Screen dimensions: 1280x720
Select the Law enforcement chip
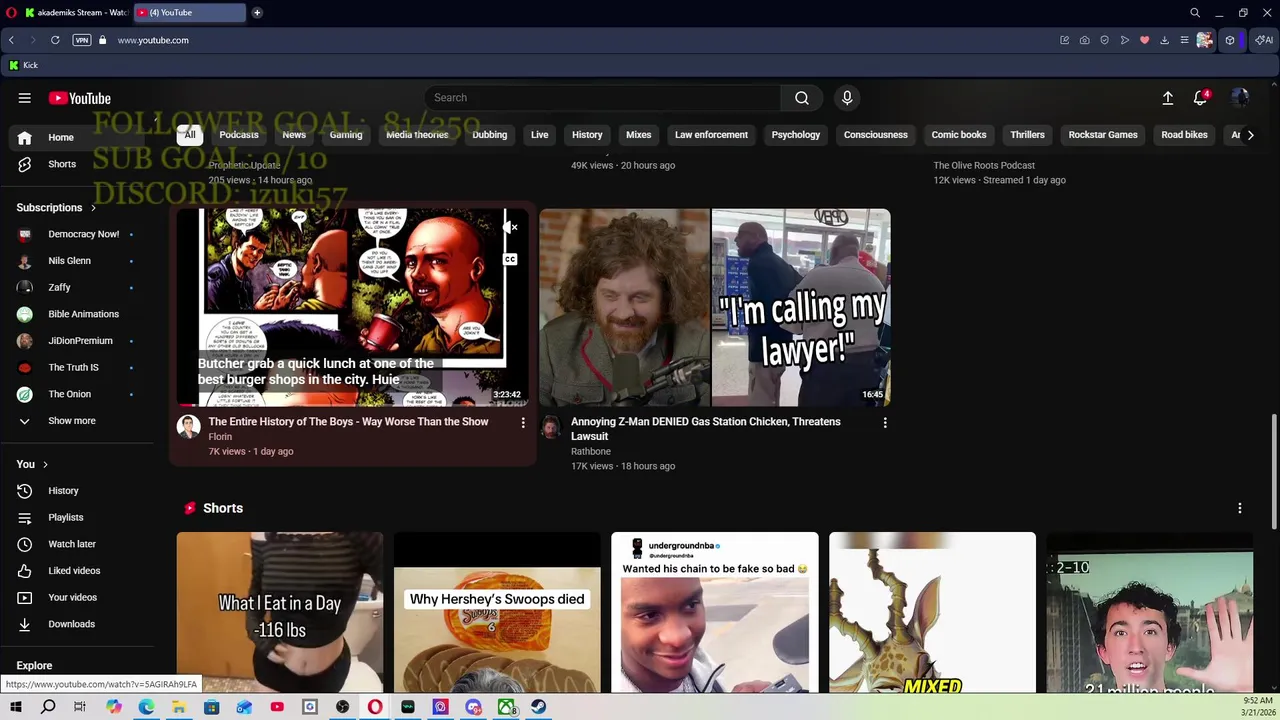click(711, 135)
